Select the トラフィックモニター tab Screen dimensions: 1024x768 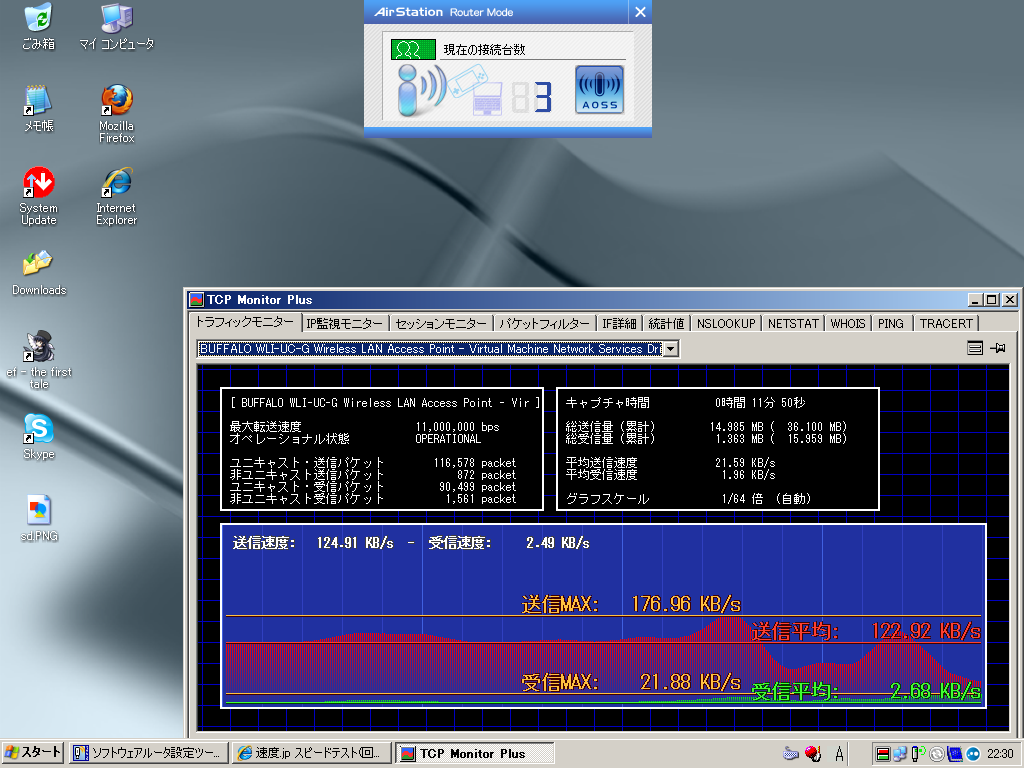pyautogui.click(x=246, y=322)
